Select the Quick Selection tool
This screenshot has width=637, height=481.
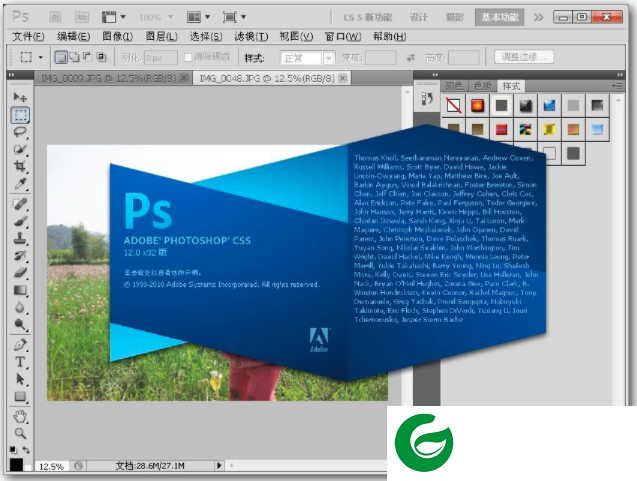coord(20,149)
